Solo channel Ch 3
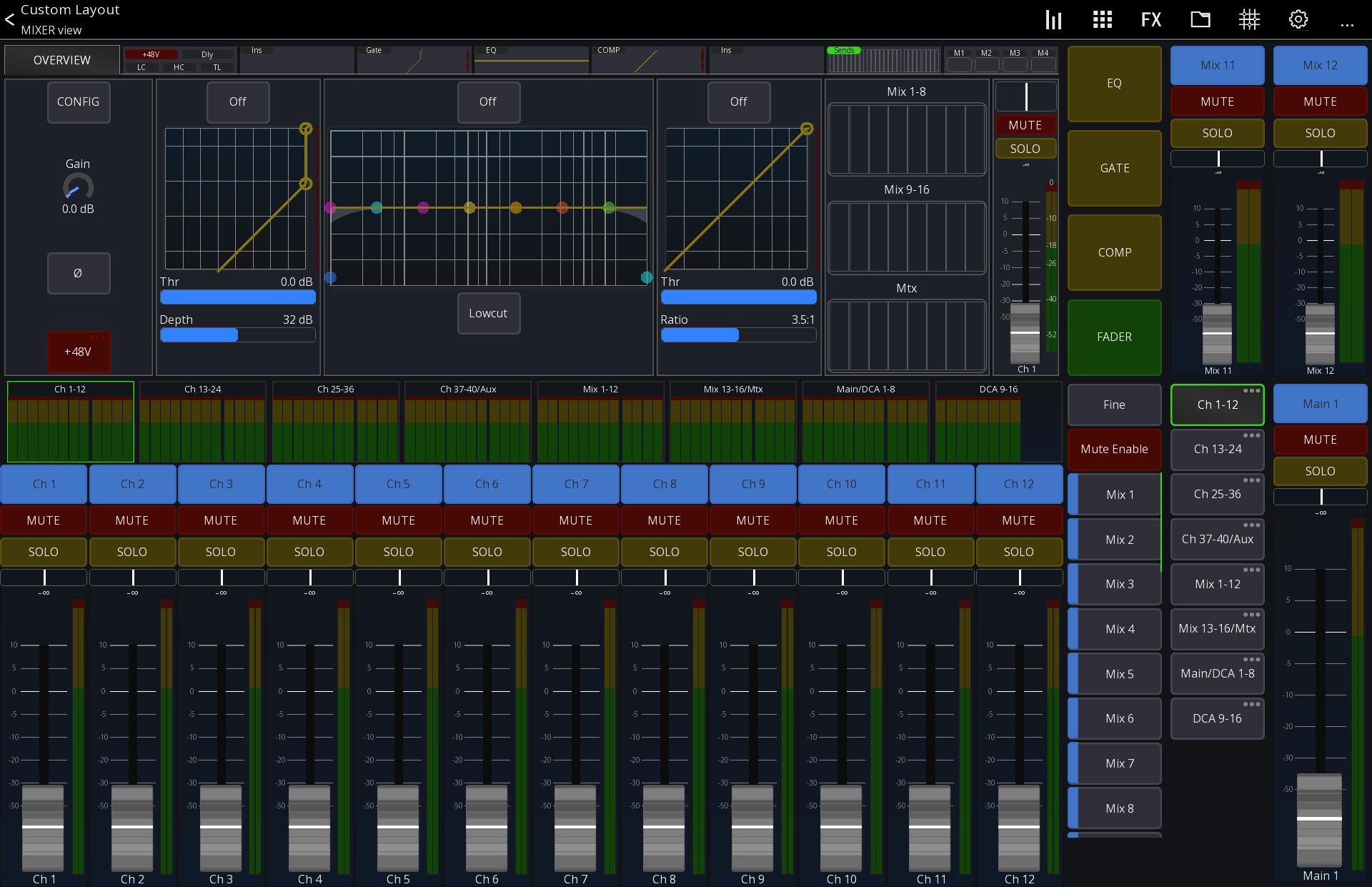 221,552
